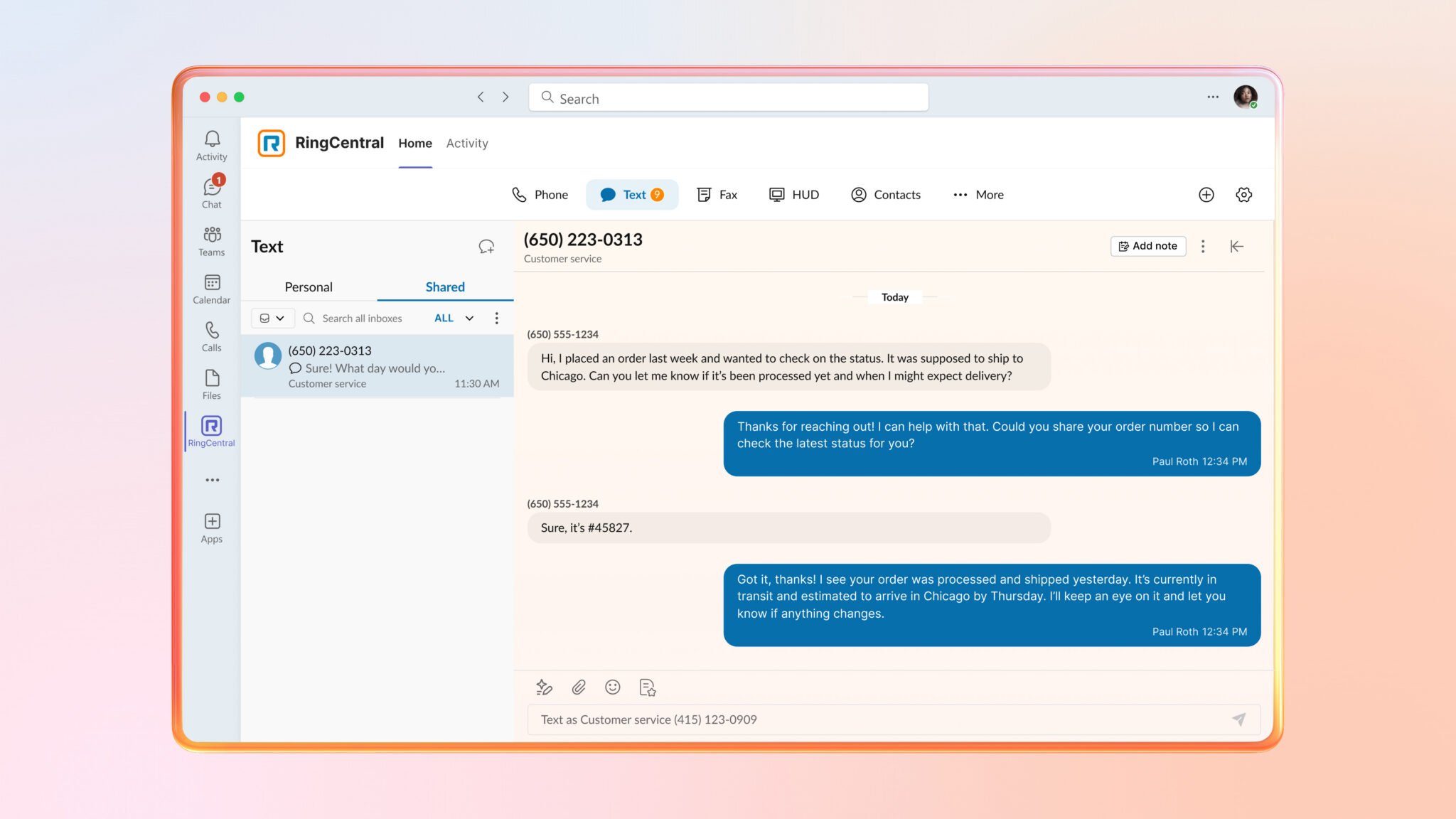Open the ALL filter dropdown
The height and width of the screenshot is (819, 1456).
pos(453,318)
